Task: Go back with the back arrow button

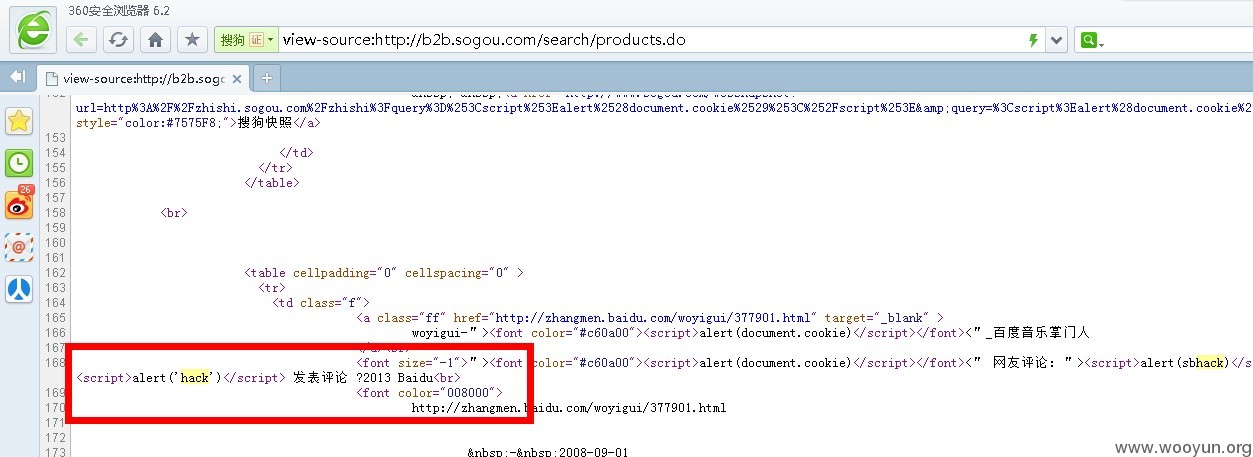Action: click(x=81, y=40)
